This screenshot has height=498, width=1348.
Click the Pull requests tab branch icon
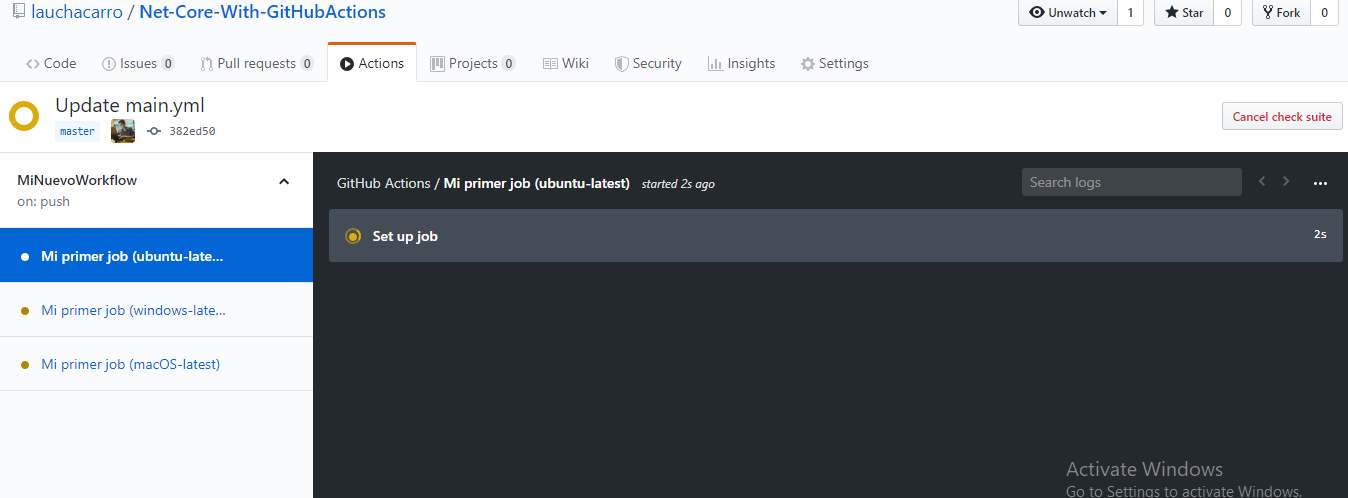207,64
